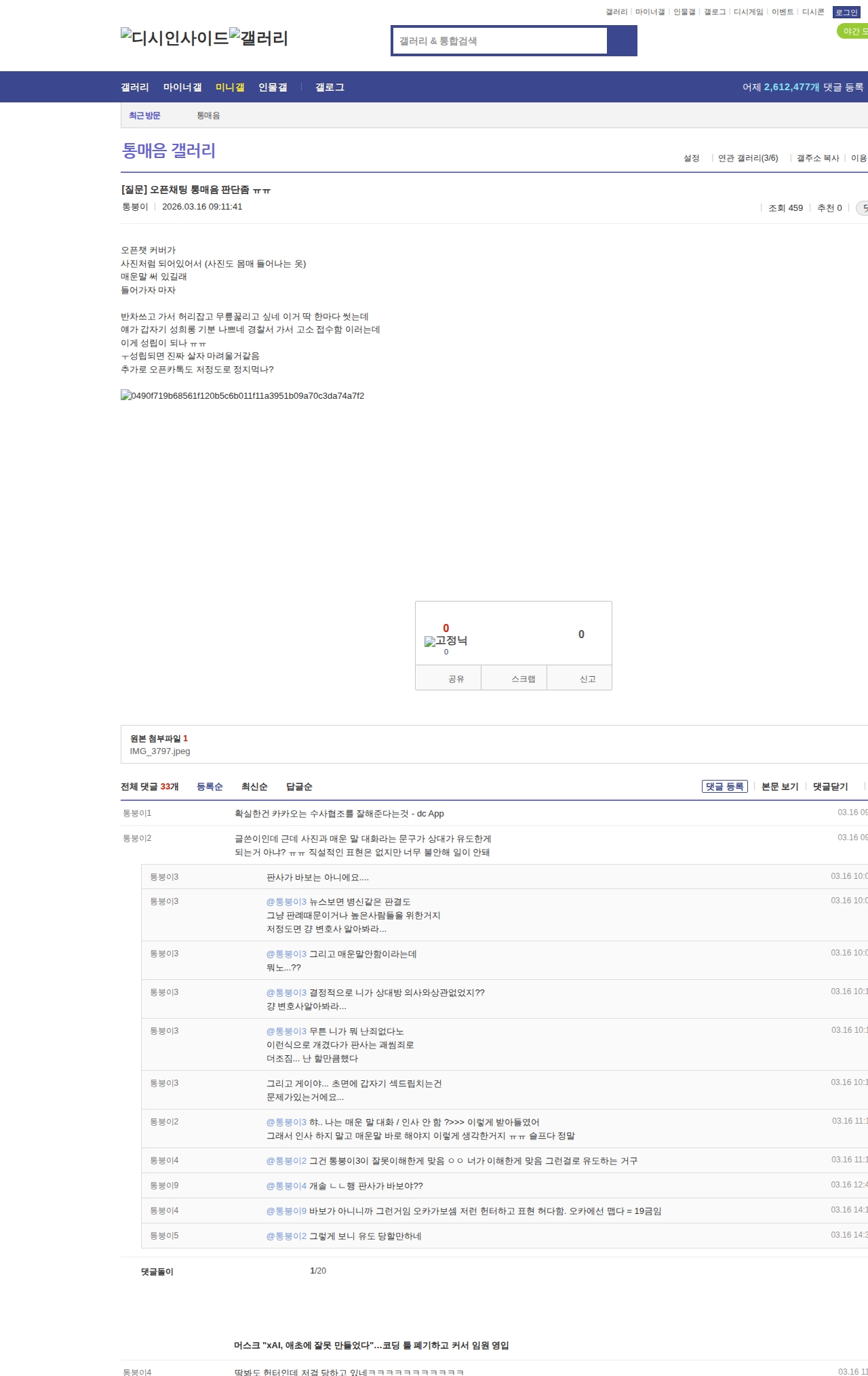
Task: Click the @통붕이4 mention
Action: 286,1186
